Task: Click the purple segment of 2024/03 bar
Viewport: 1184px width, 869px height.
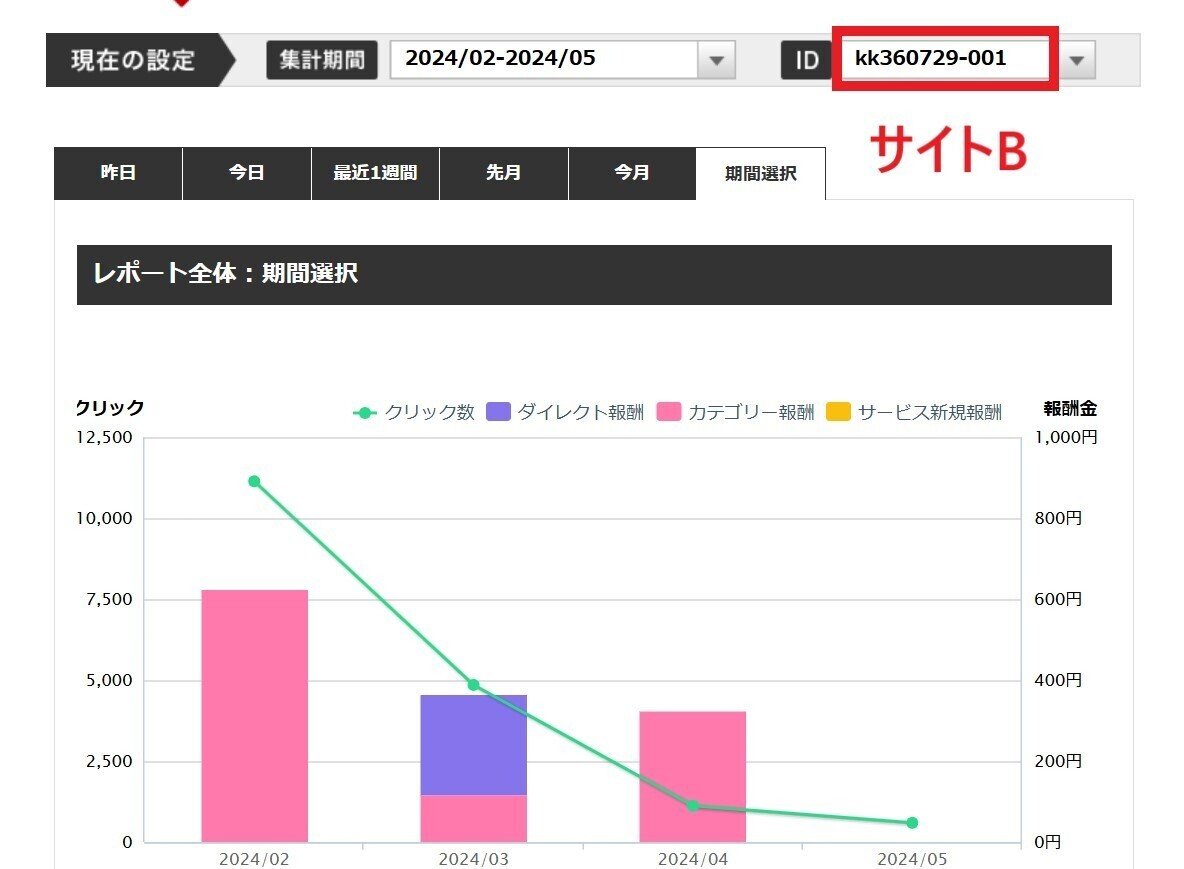Action: pyautogui.click(x=473, y=745)
